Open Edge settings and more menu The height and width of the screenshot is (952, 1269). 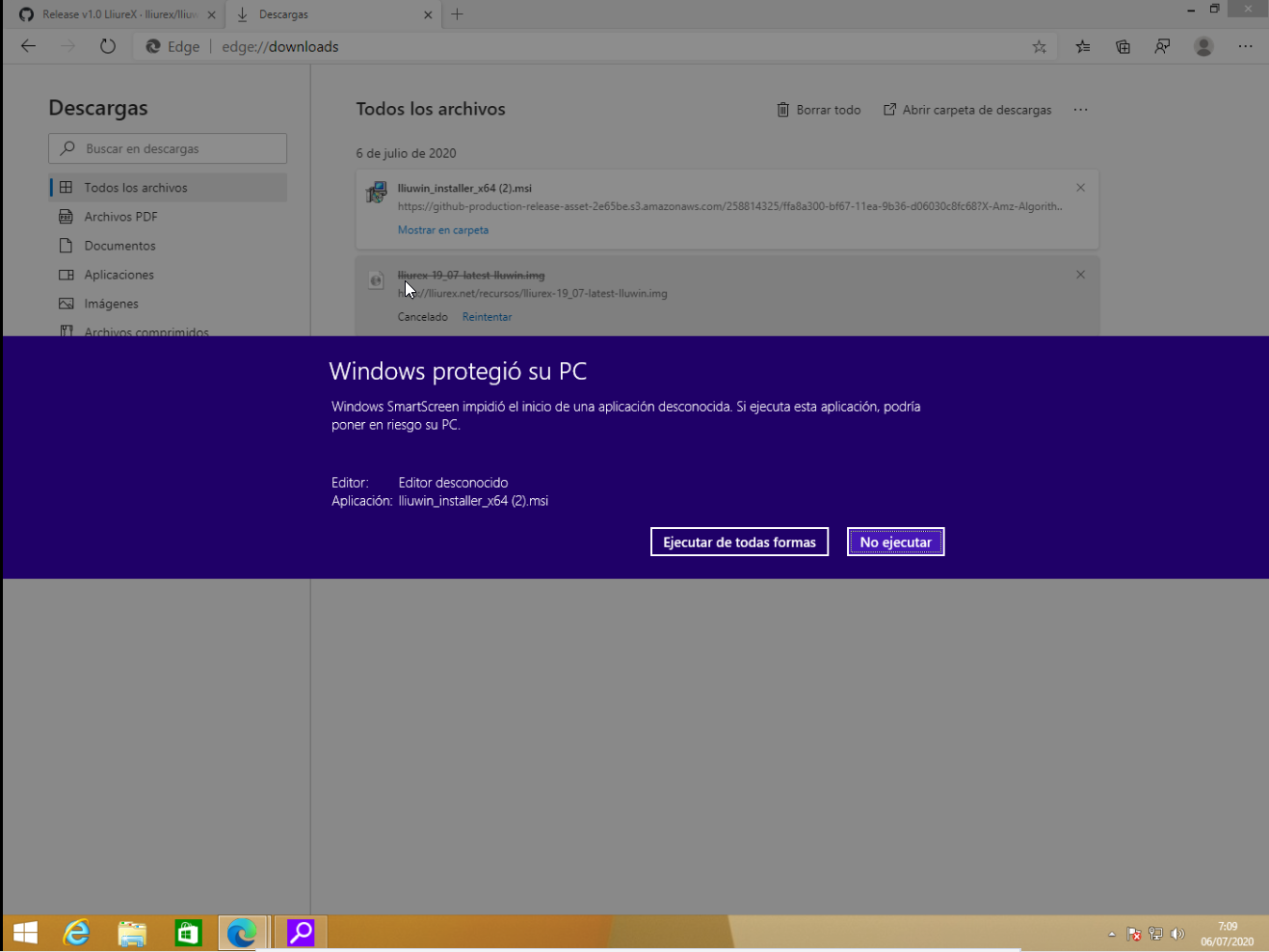[x=1245, y=46]
